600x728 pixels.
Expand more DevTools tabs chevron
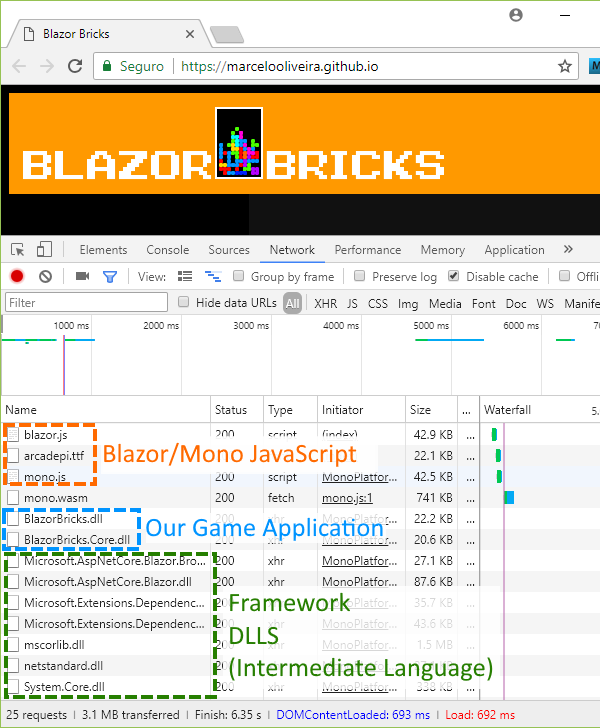568,250
